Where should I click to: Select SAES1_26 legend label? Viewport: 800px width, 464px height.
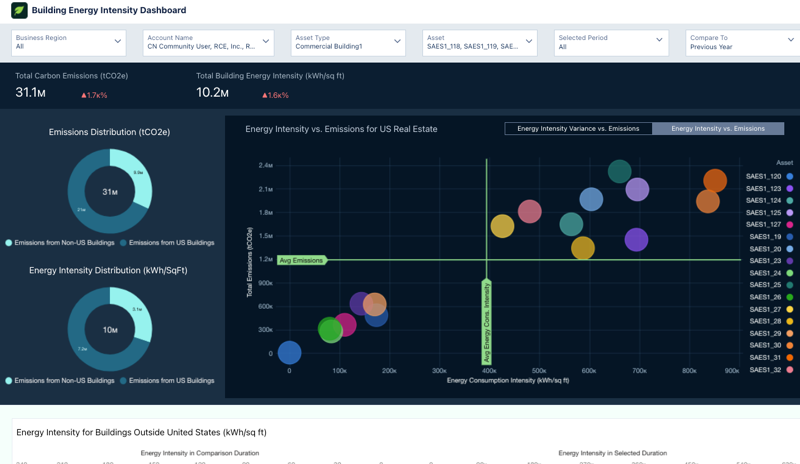[765, 297]
